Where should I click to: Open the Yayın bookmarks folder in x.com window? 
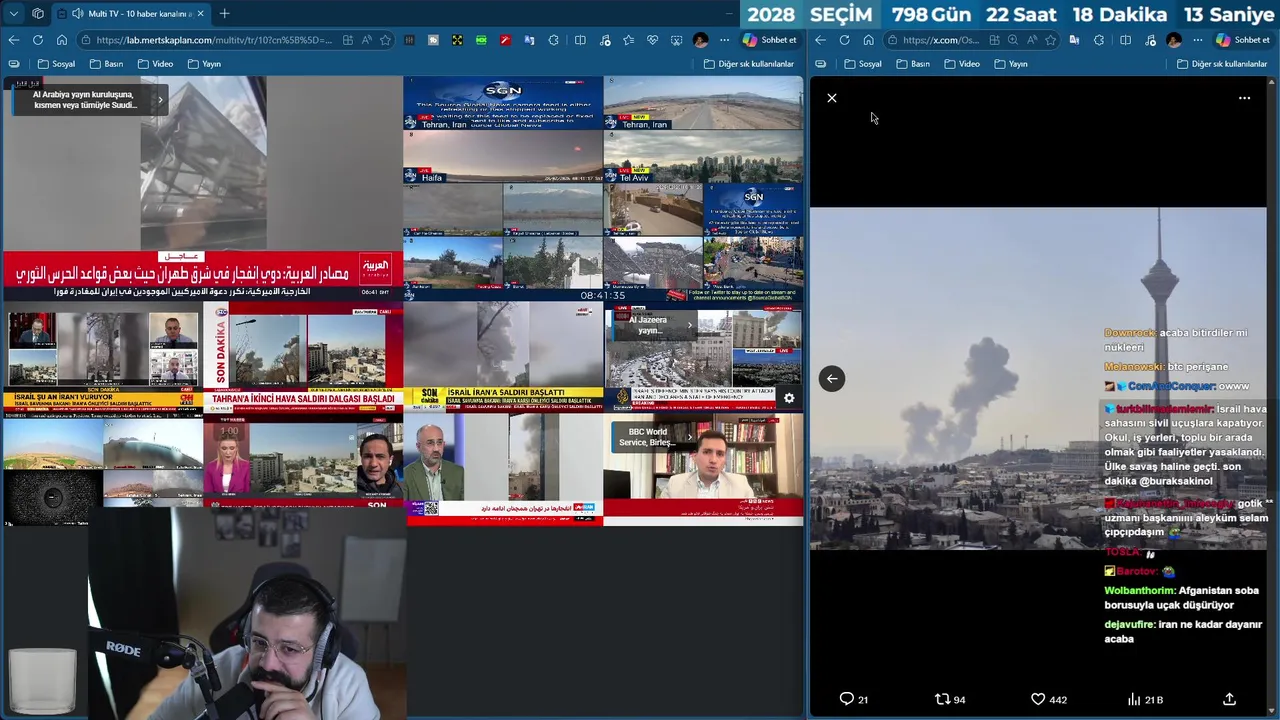click(x=1011, y=64)
